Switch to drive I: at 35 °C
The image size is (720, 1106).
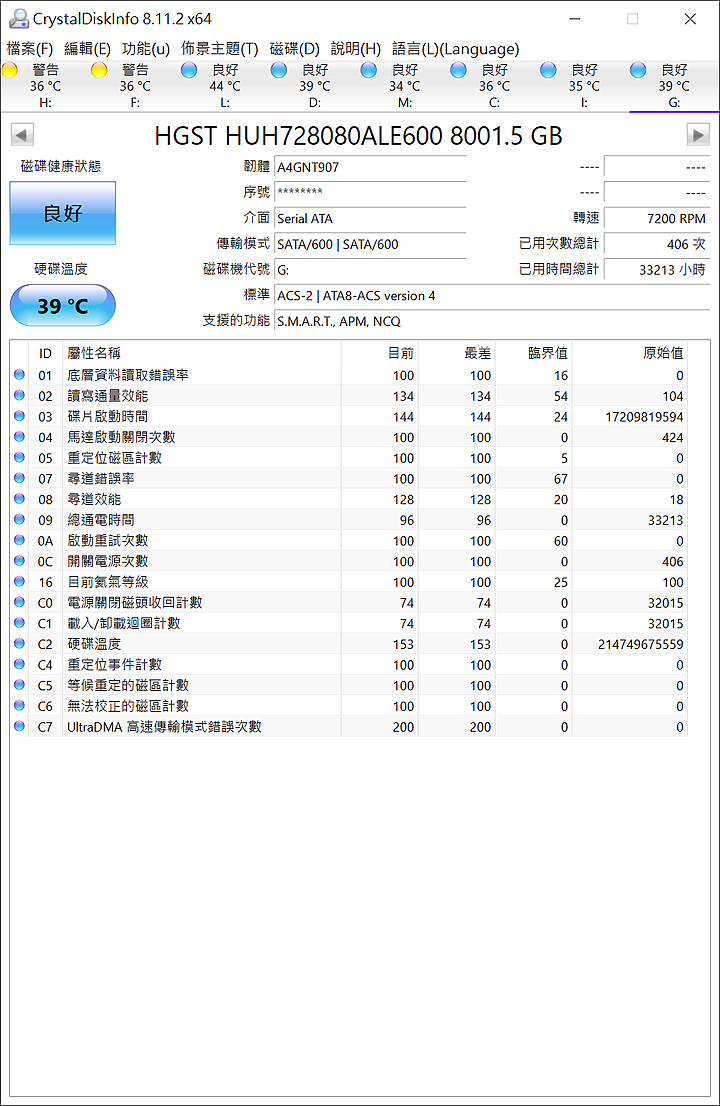click(584, 86)
